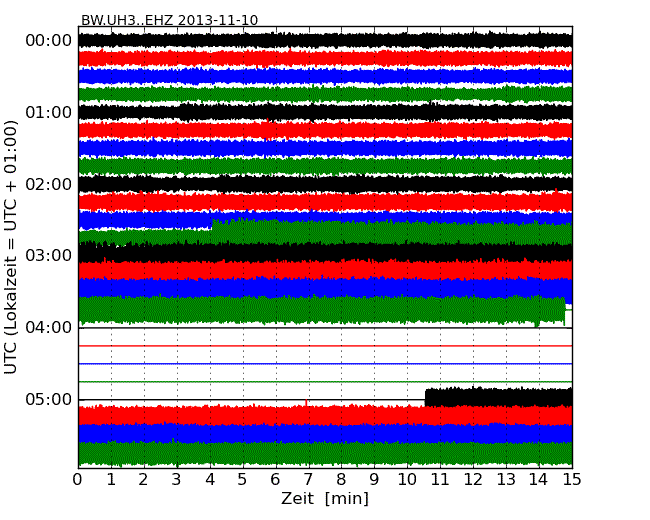Click the x-axis tick label '1'
Screen dimensions: 650x520
pos(111,480)
